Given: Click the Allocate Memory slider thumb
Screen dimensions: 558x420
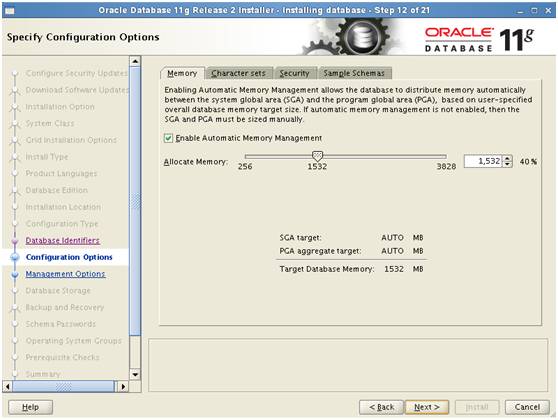Looking at the screenshot, I should pos(317,156).
